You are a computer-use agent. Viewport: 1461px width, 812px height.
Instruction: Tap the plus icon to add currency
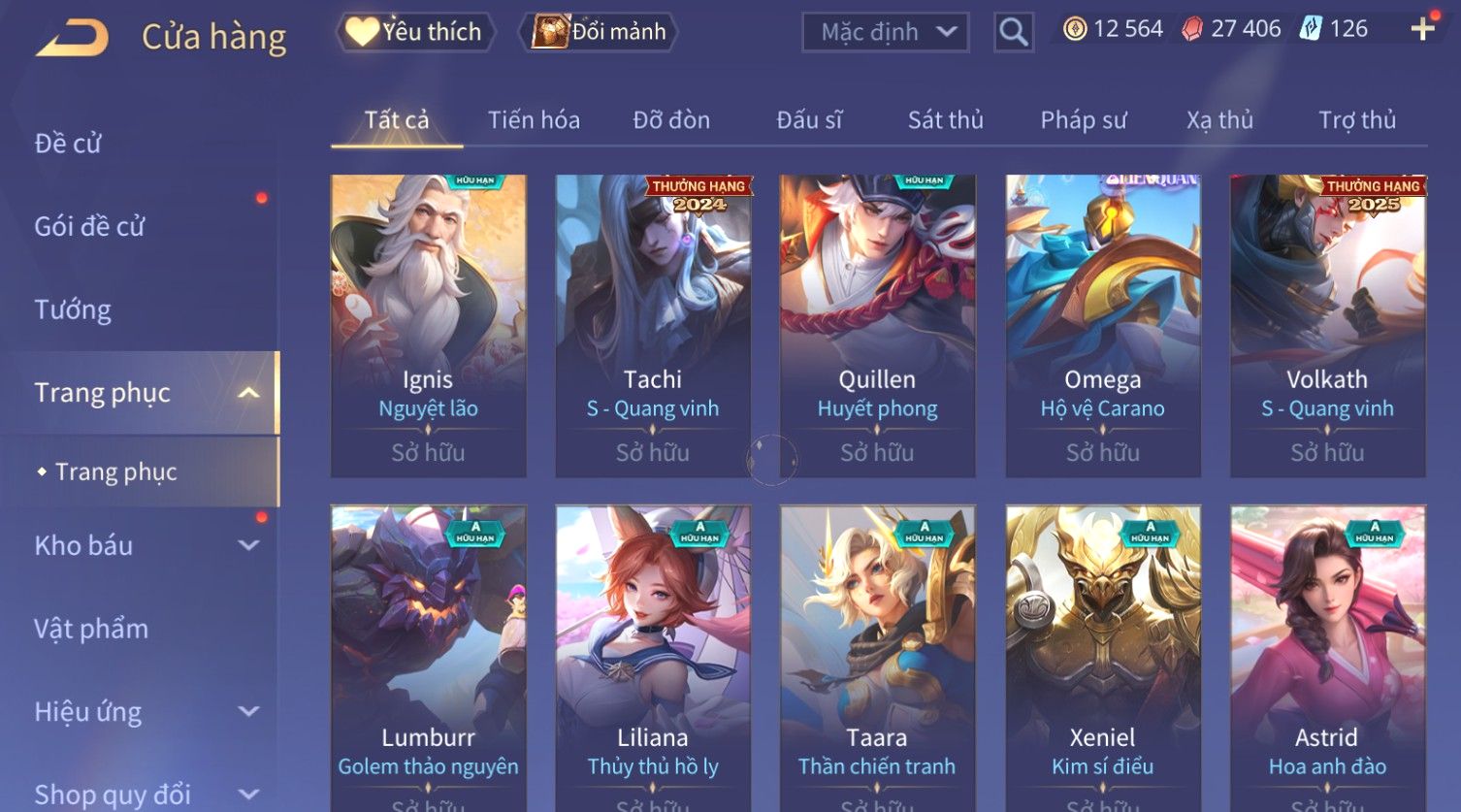[x=1422, y=29]
